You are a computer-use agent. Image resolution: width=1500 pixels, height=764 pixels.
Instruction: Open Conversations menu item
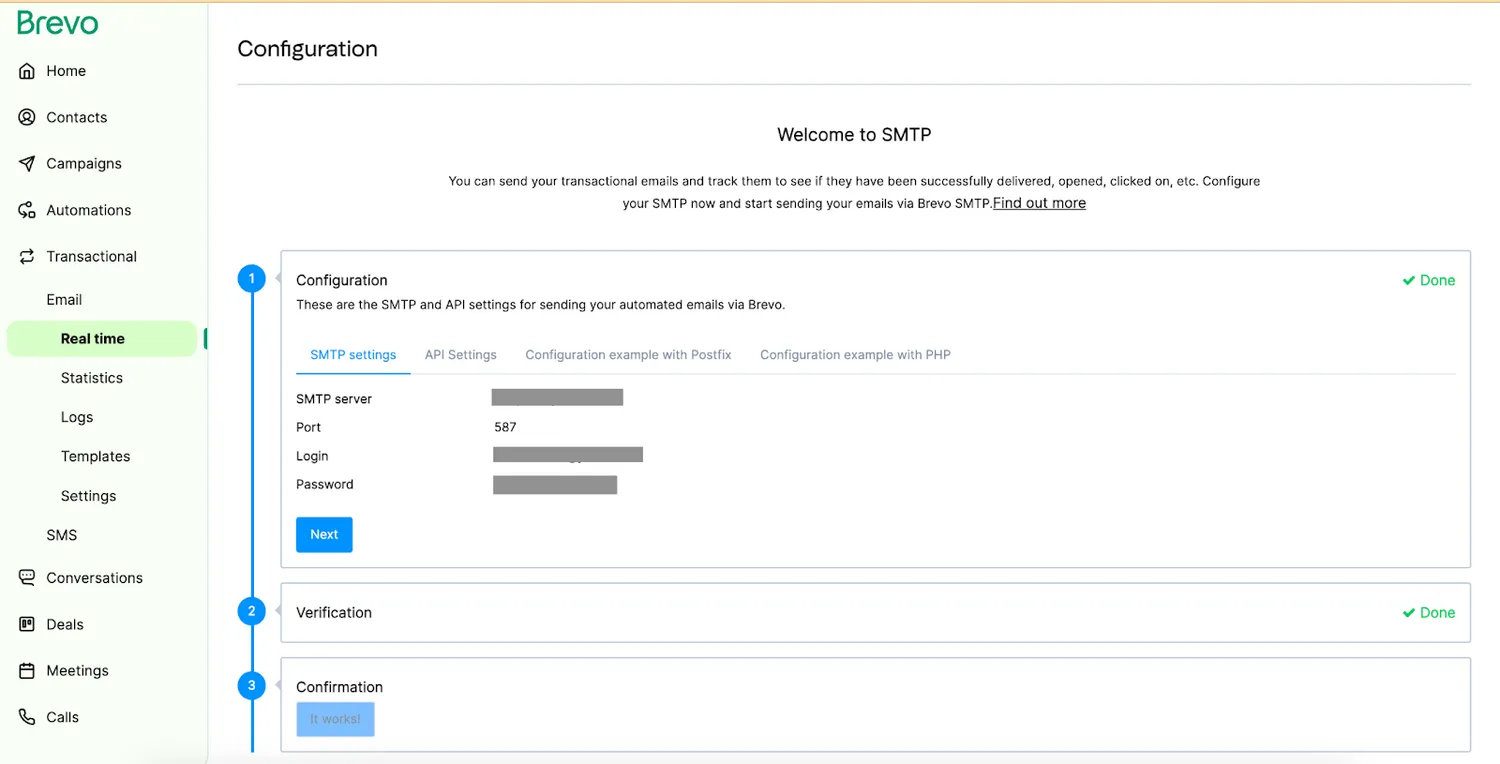(94, 578)
